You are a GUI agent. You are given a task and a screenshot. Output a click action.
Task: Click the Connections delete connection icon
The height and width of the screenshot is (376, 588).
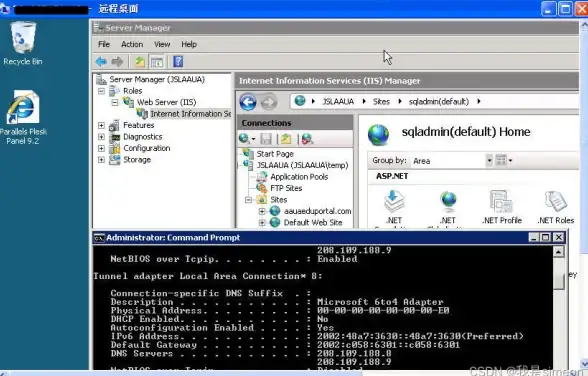click(307, 139)
